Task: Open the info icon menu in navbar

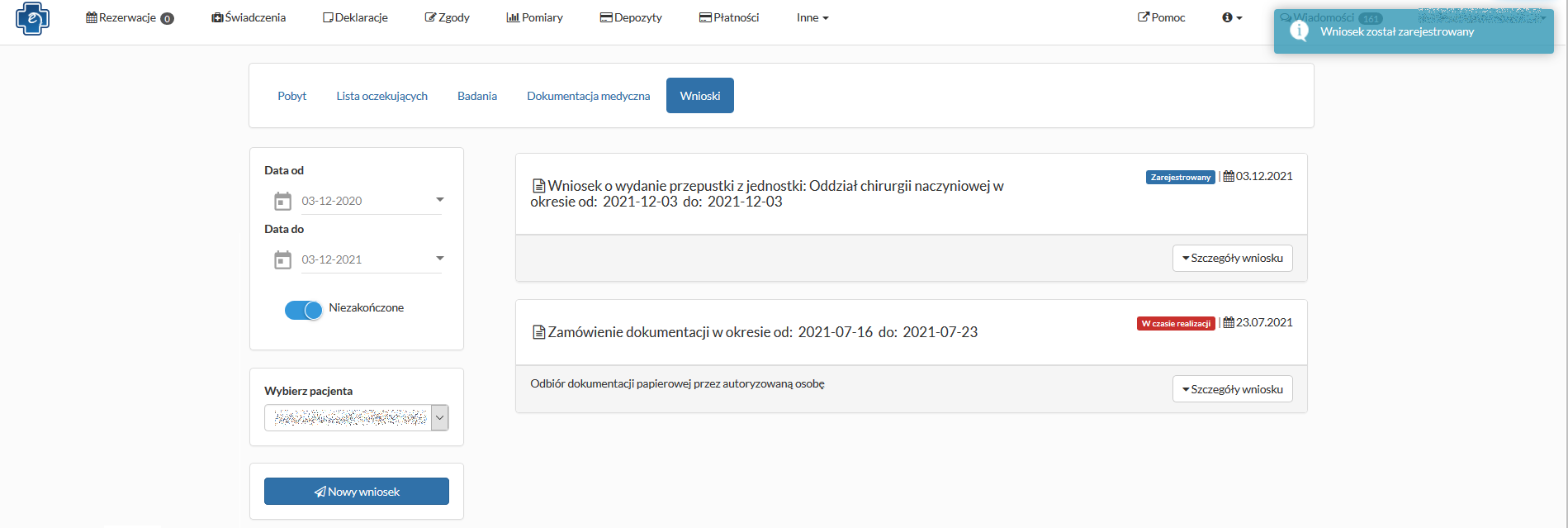Action: click(1231, 17)
